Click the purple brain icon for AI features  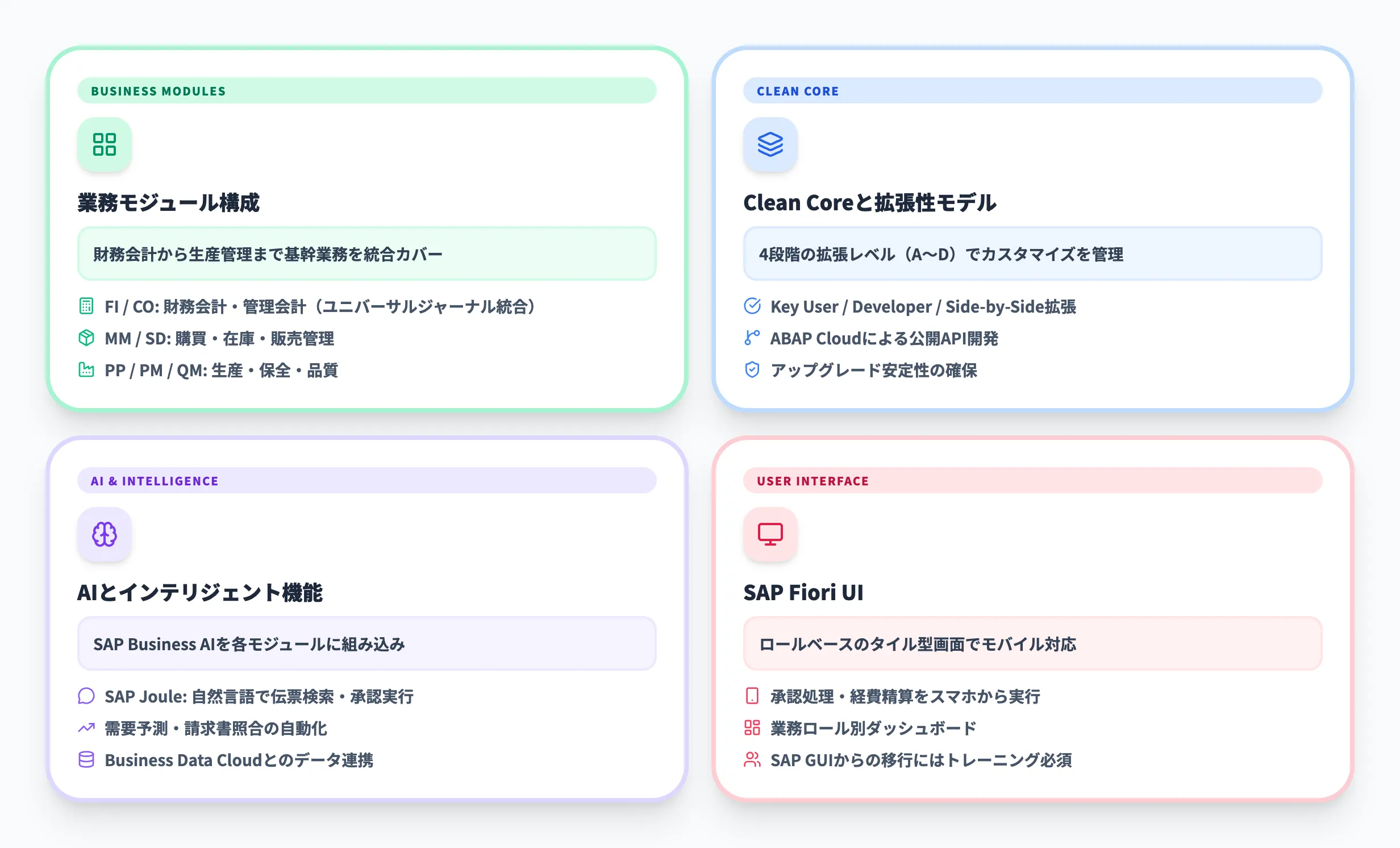click(x=105, y=534)
